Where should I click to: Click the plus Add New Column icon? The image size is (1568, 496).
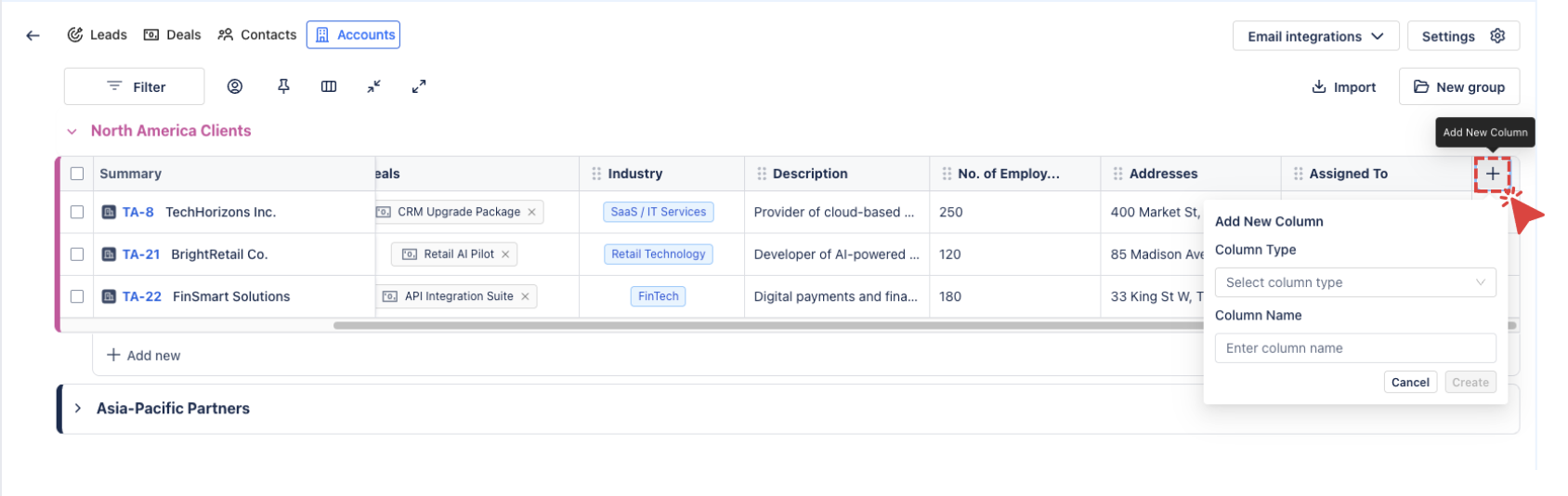[1492, 174]
